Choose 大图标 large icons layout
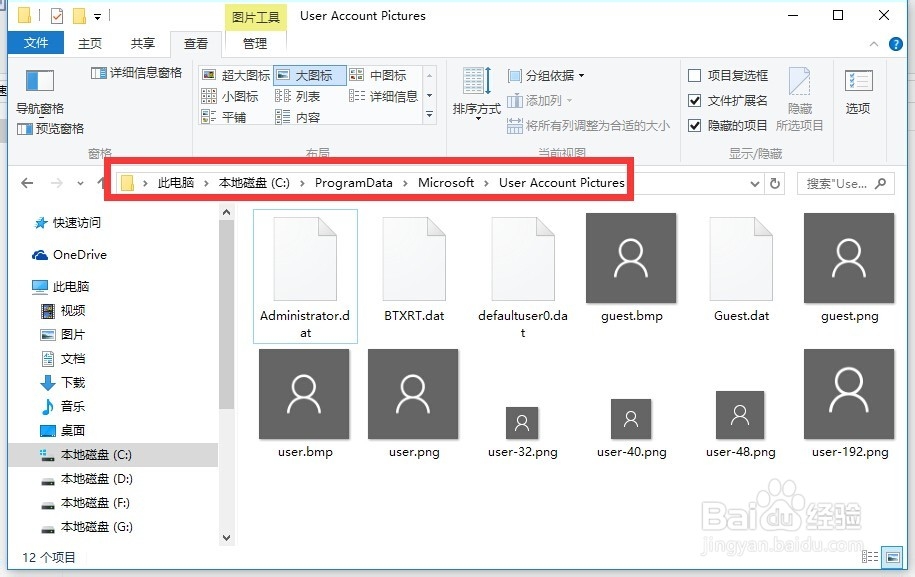 click(x=309, y=75)
